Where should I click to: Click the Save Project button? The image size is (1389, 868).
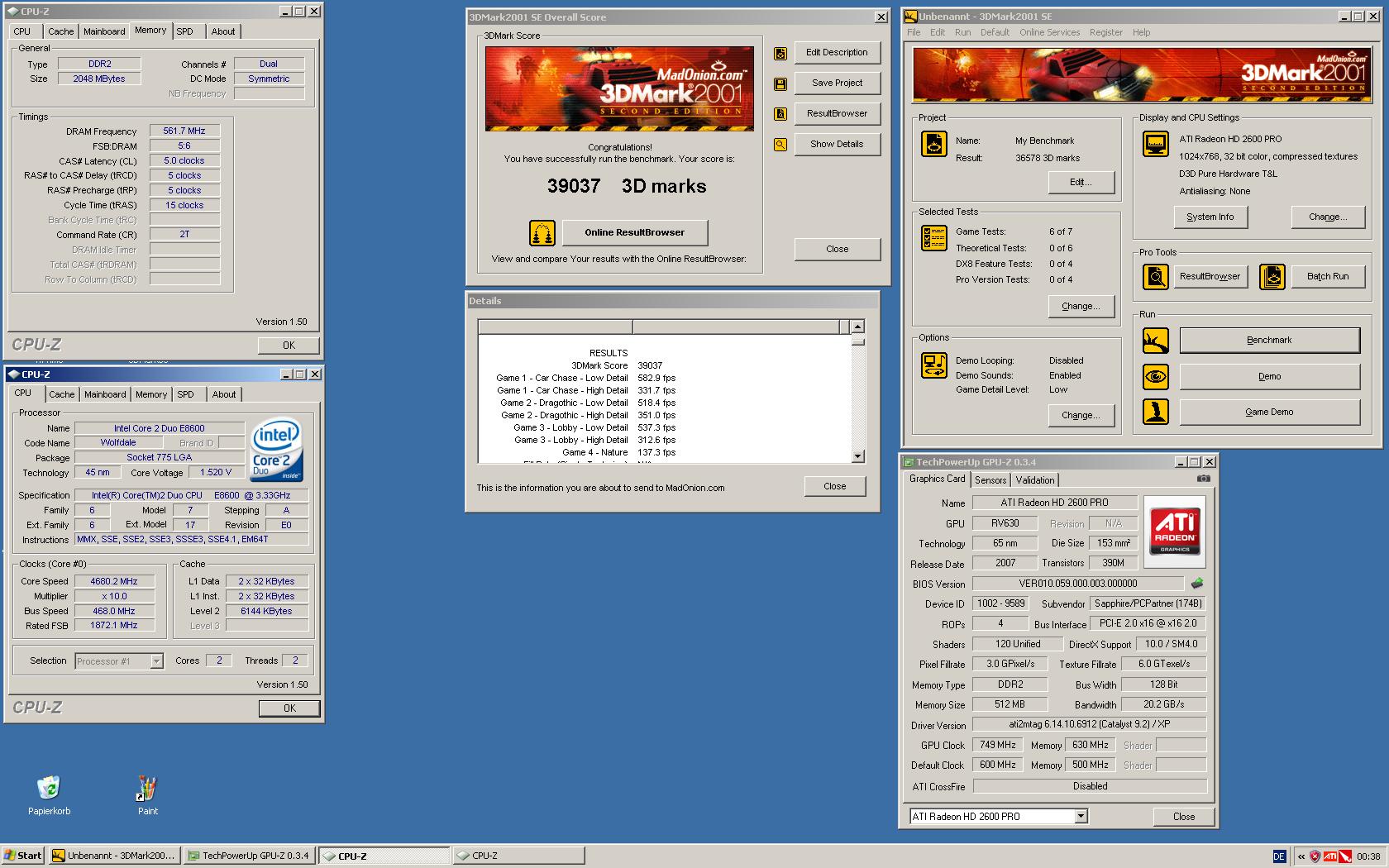tap(838, 83)
